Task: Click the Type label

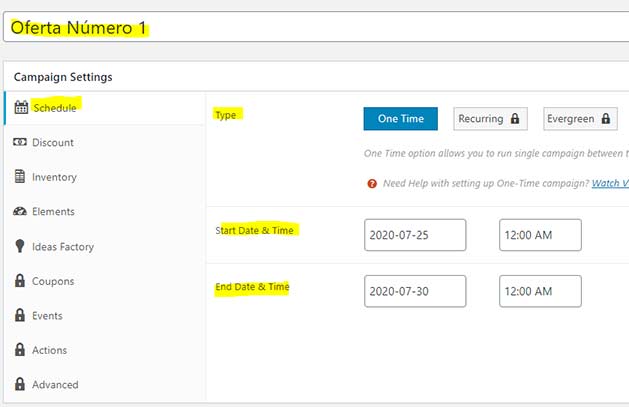Action: (226, 115)
